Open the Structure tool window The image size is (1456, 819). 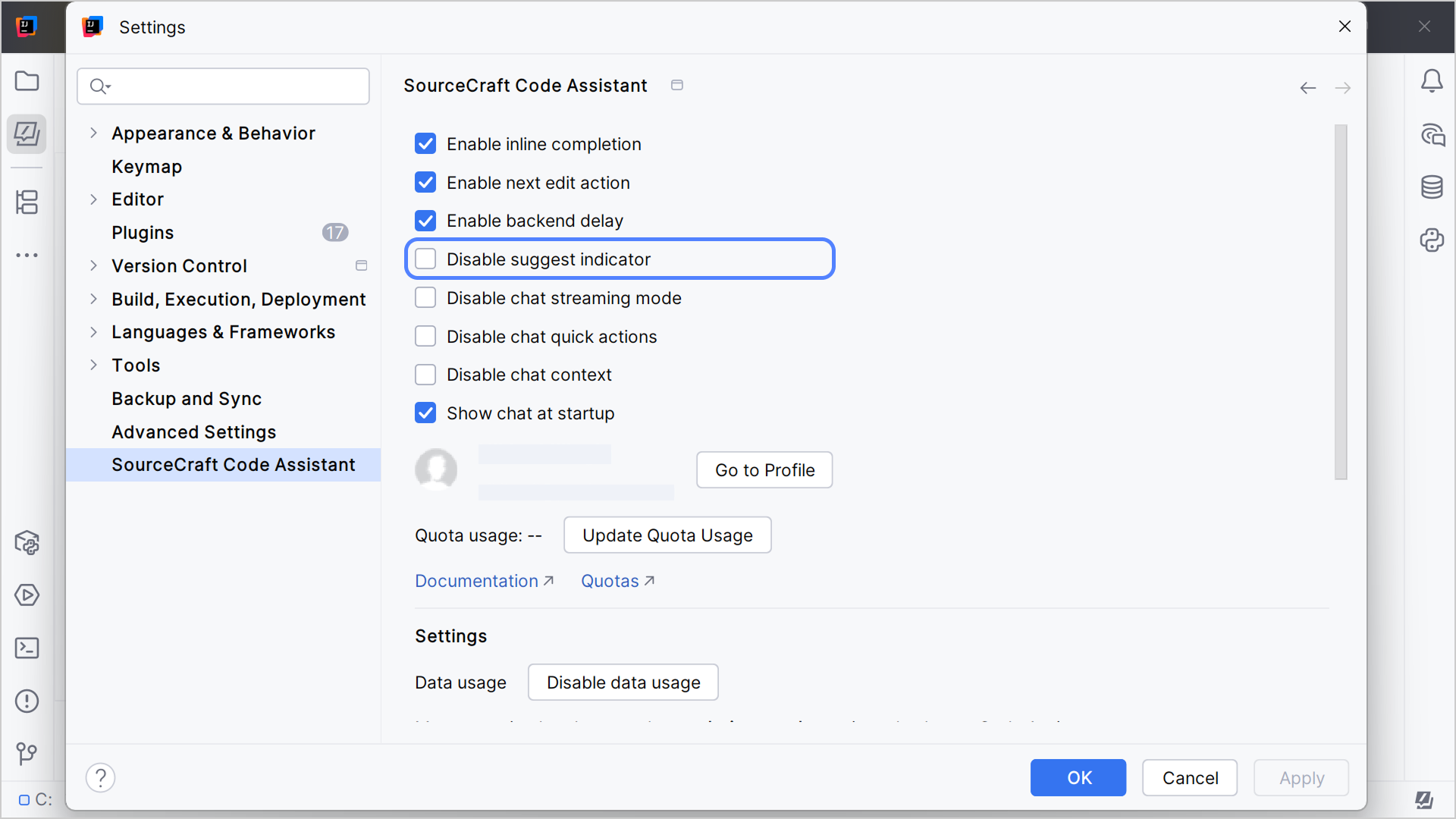tap(27, 202)
